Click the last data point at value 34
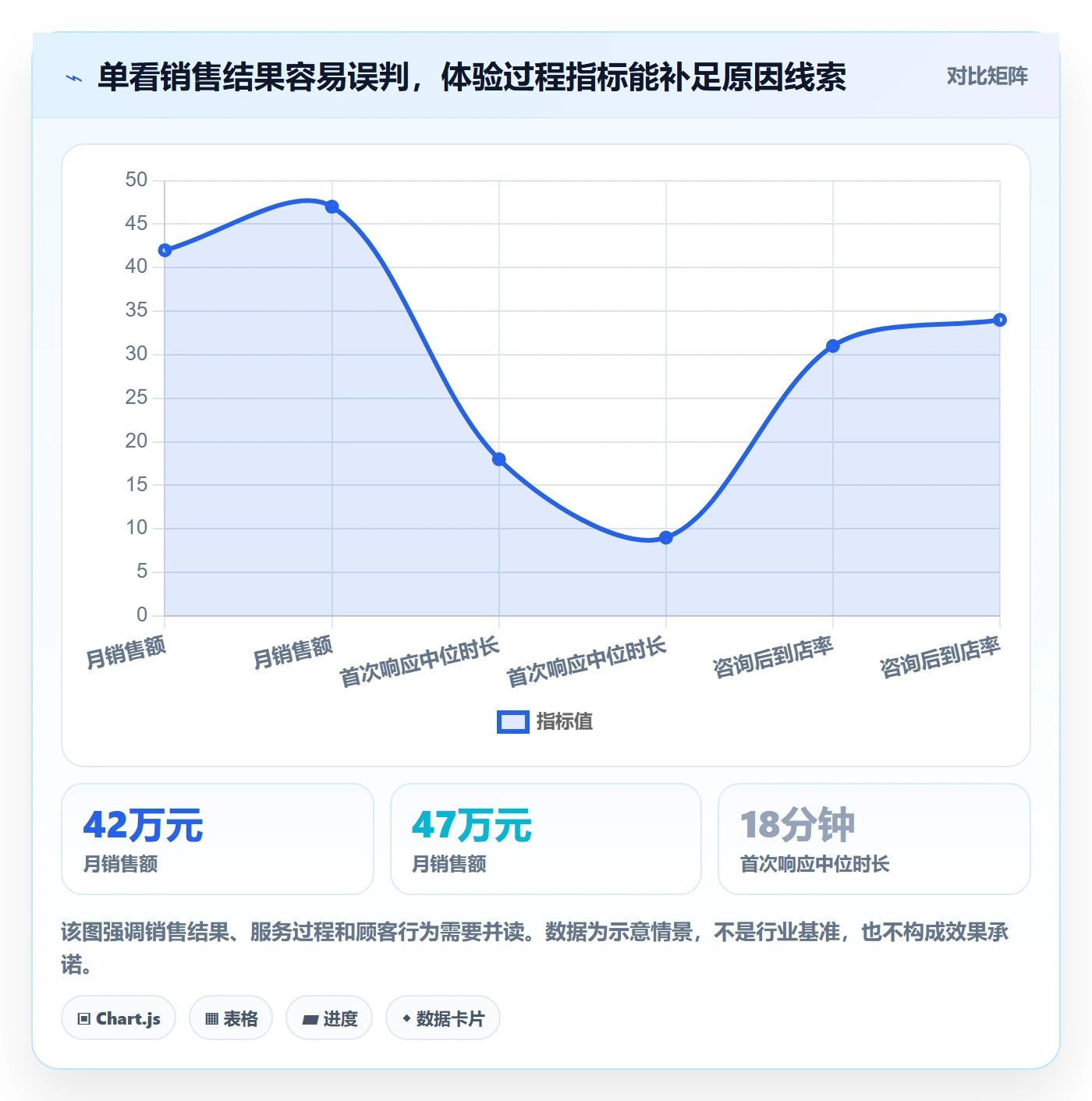The image size is (1092, 1101). tap(1000, 320)
